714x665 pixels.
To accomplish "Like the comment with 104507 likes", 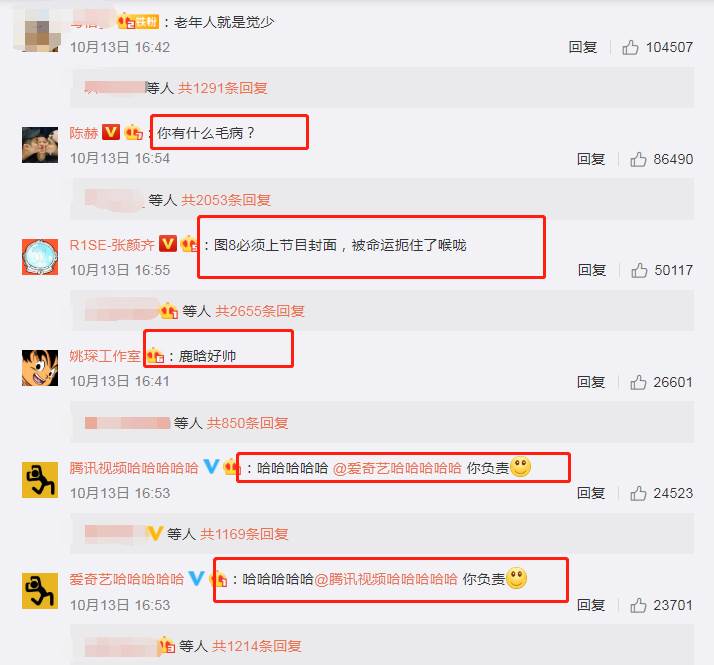I will (x=630, y=47).
